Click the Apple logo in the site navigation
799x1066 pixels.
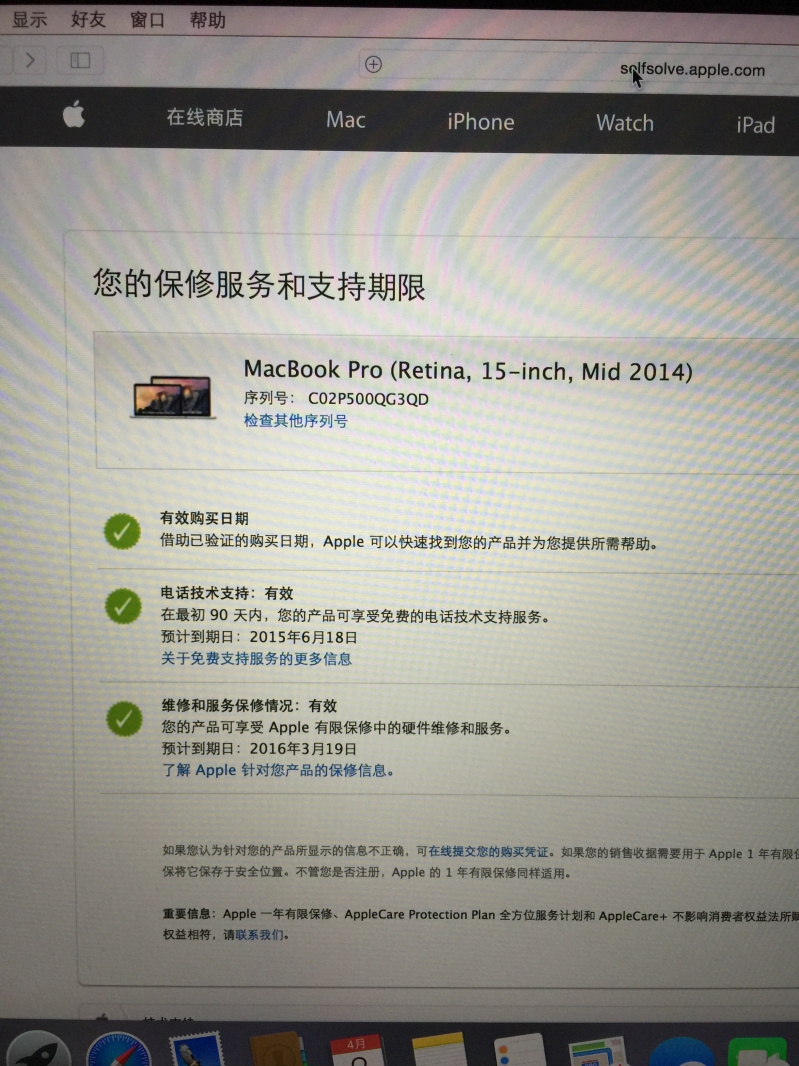74,114
